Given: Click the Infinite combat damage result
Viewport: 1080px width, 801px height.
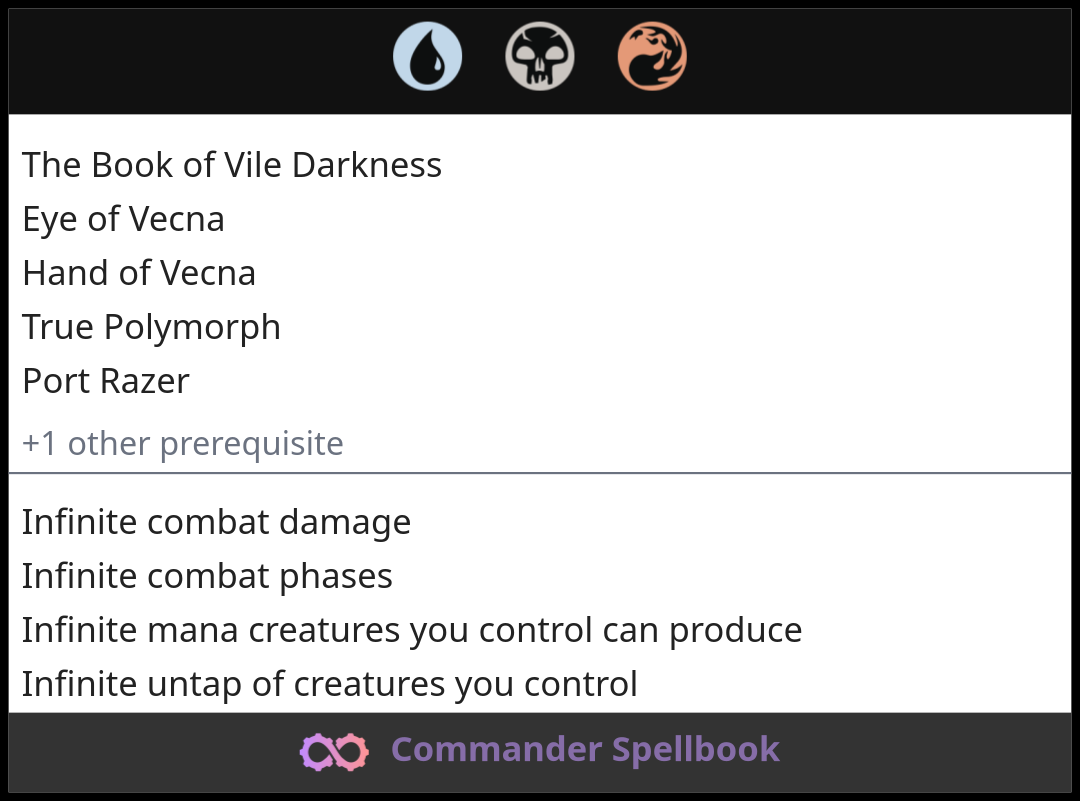Looking at the screenshot, I should [216, 522].
